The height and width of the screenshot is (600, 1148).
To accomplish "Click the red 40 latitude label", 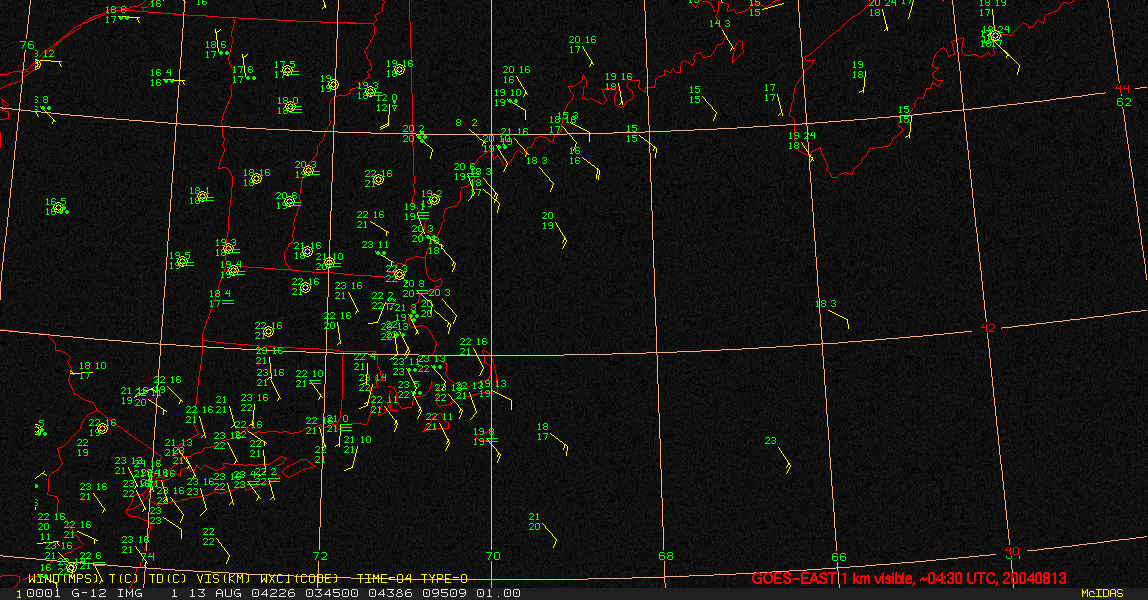I will point(1012,551).
